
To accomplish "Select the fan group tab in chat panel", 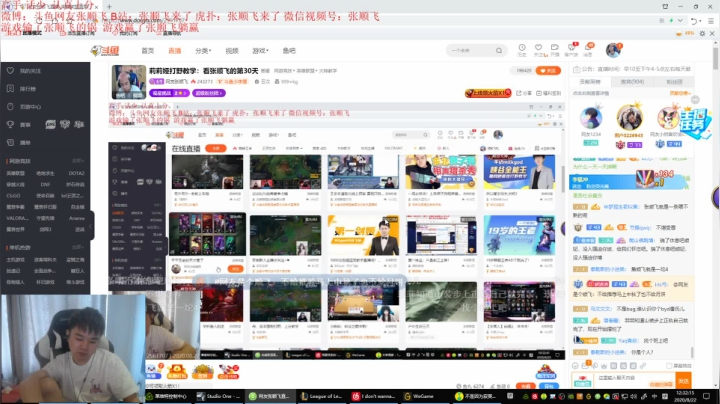I will click(x=674, y=82).
